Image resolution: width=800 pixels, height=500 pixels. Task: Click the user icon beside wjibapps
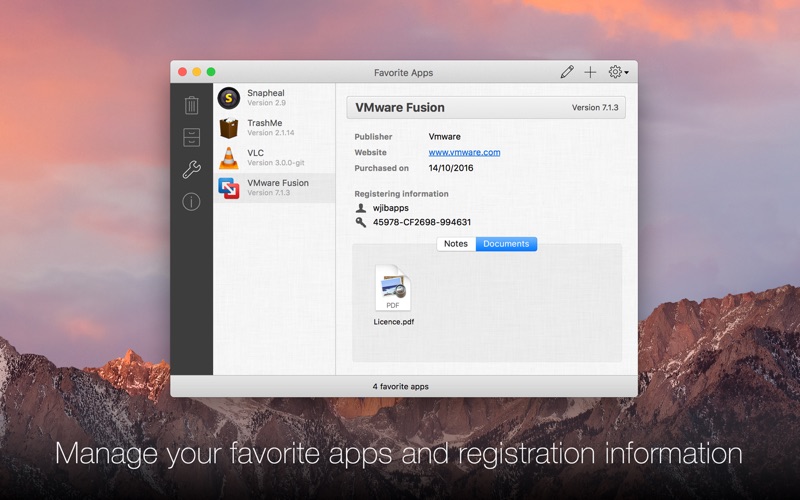click(361, 208)
